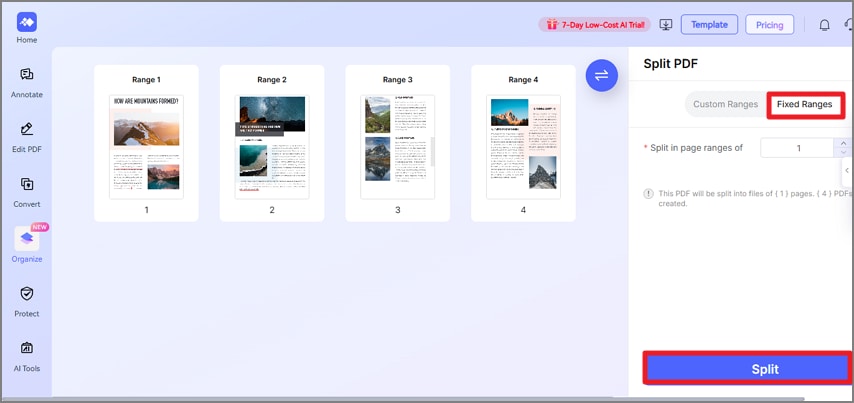Image resolution: width=854 pixels, height=403 pixels.
Task: Switch to Fixed Ranges tab
Action: pyautogui.click(x=804, y=104)
